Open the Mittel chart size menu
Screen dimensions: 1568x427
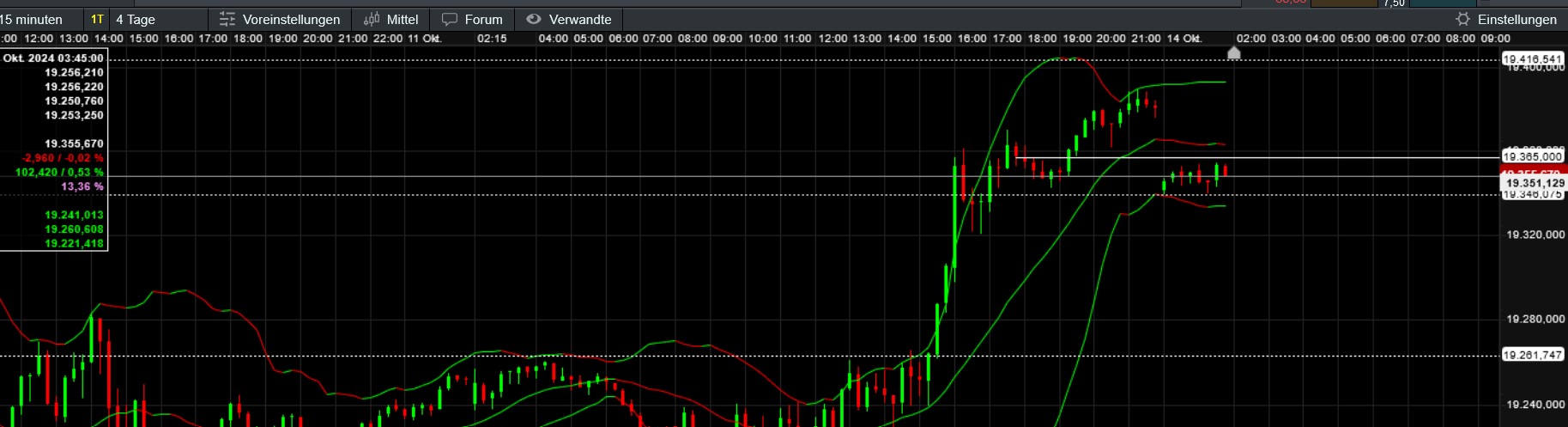coord(391,19)
